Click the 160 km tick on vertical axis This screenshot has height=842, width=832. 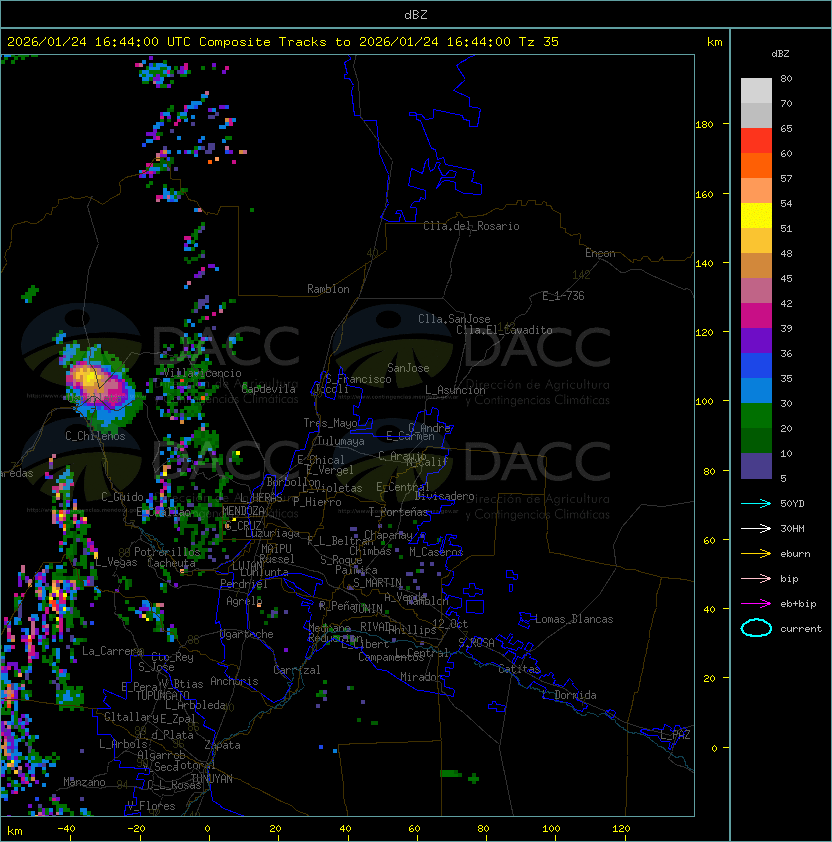[704, 194]
